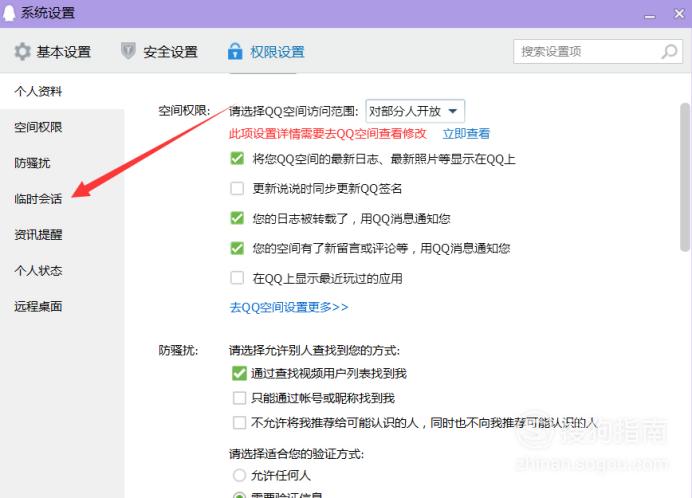Check 只能通过帐号或昵称找到我
The image size is (692, 498).
click(x=239, y=398)
